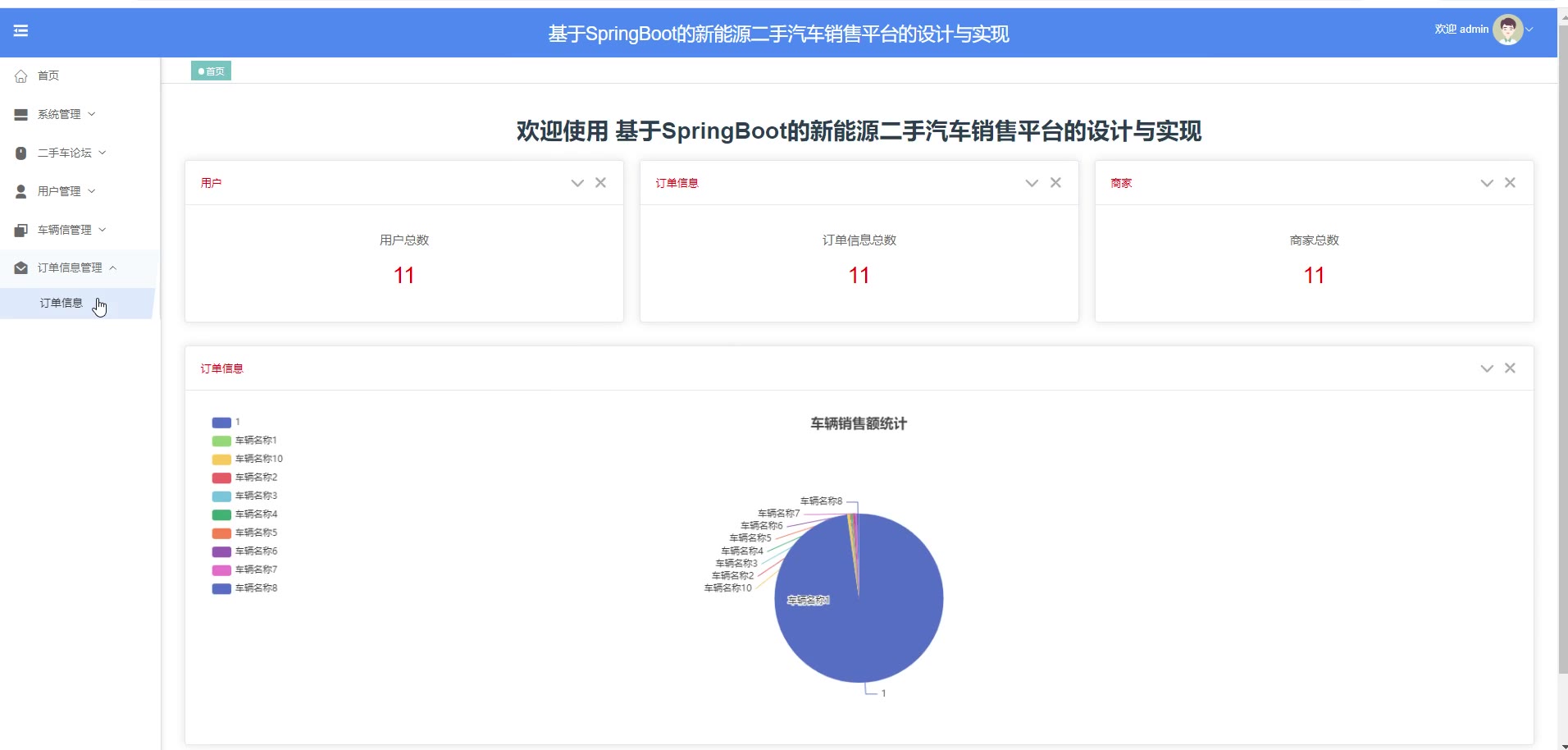Expand the 系统管理 menu

tap(80, 114)
